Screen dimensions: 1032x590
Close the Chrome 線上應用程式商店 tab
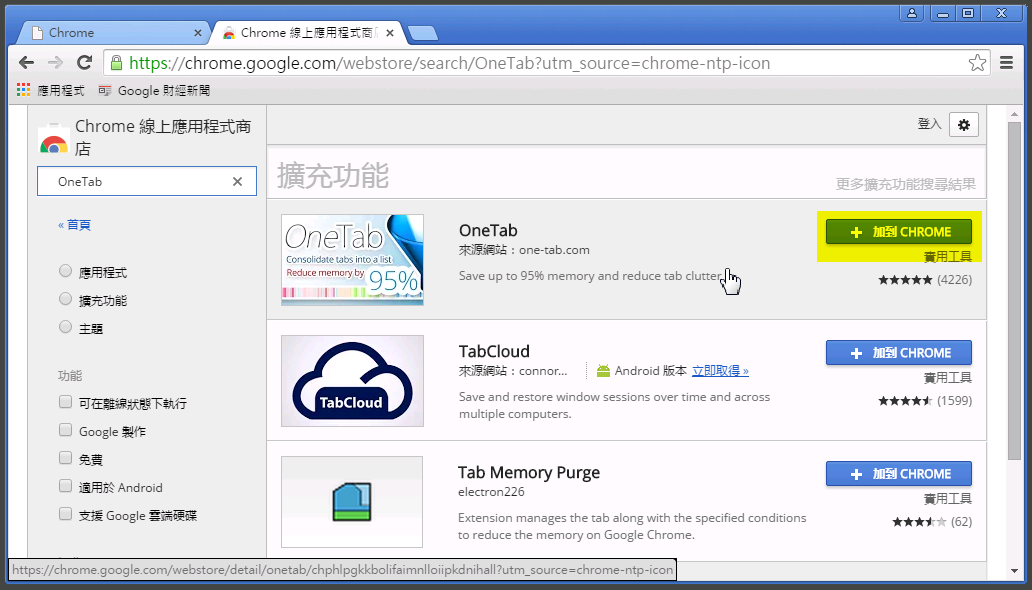click(x=390, y=32)
